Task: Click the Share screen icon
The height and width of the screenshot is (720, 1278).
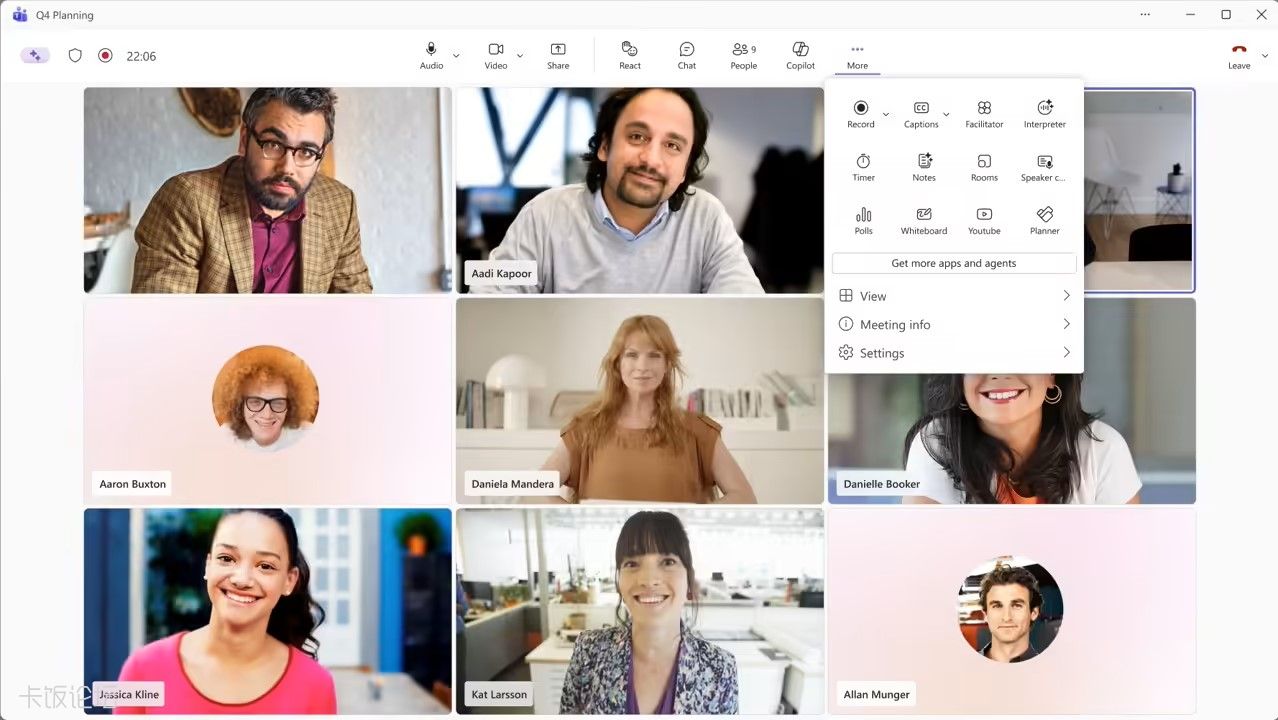Action: click(x=558, y=55)
